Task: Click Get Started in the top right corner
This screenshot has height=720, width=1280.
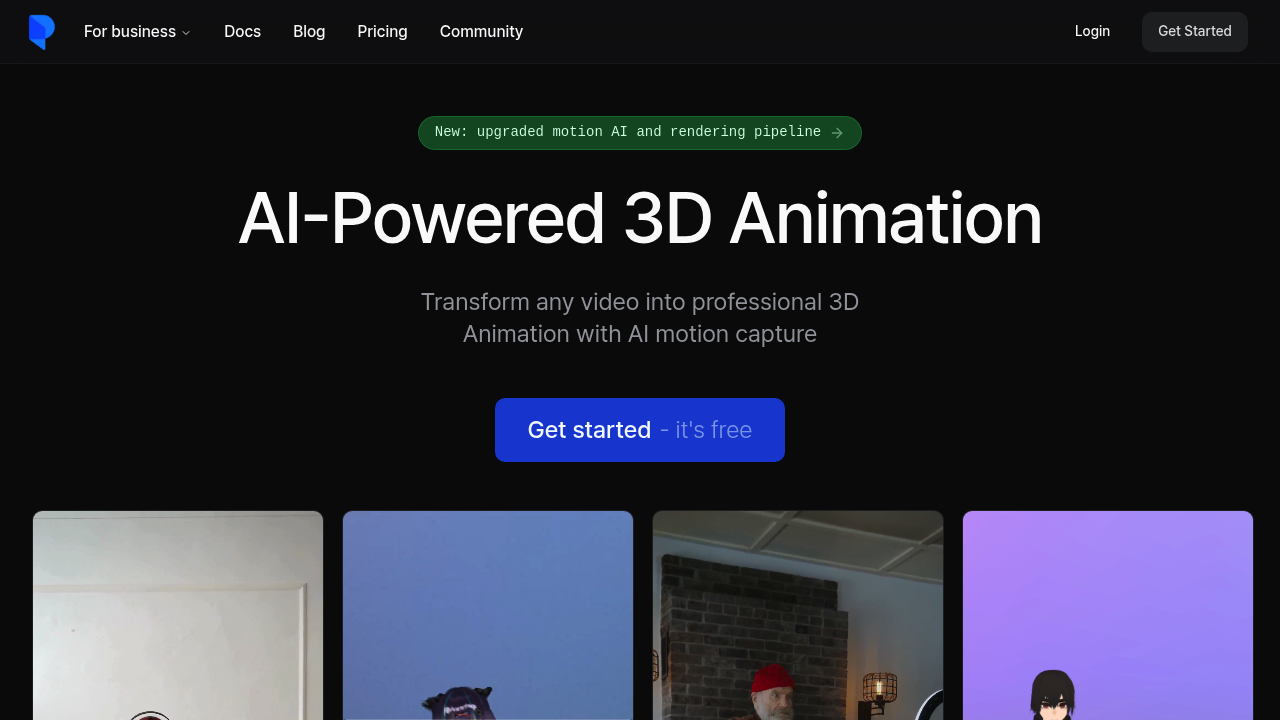Action: (x=1194, y=31)
